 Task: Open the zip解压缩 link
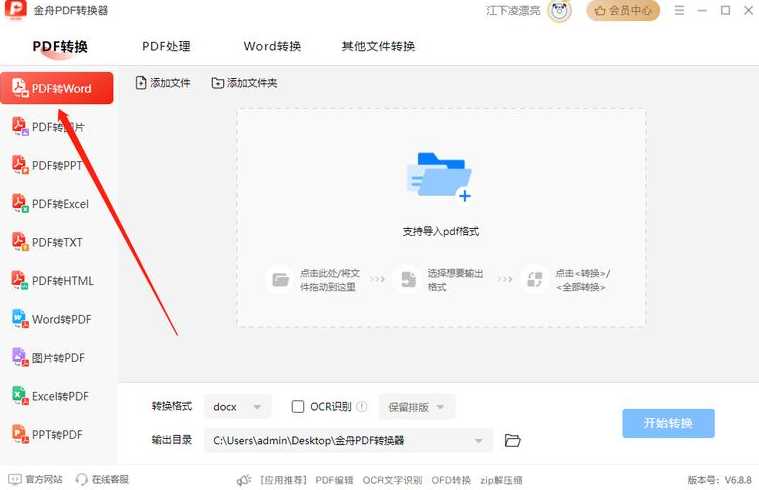[501, 480]
